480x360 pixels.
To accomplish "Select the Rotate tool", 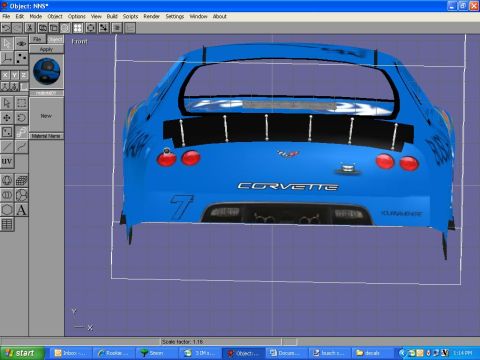I will (21, 118).
